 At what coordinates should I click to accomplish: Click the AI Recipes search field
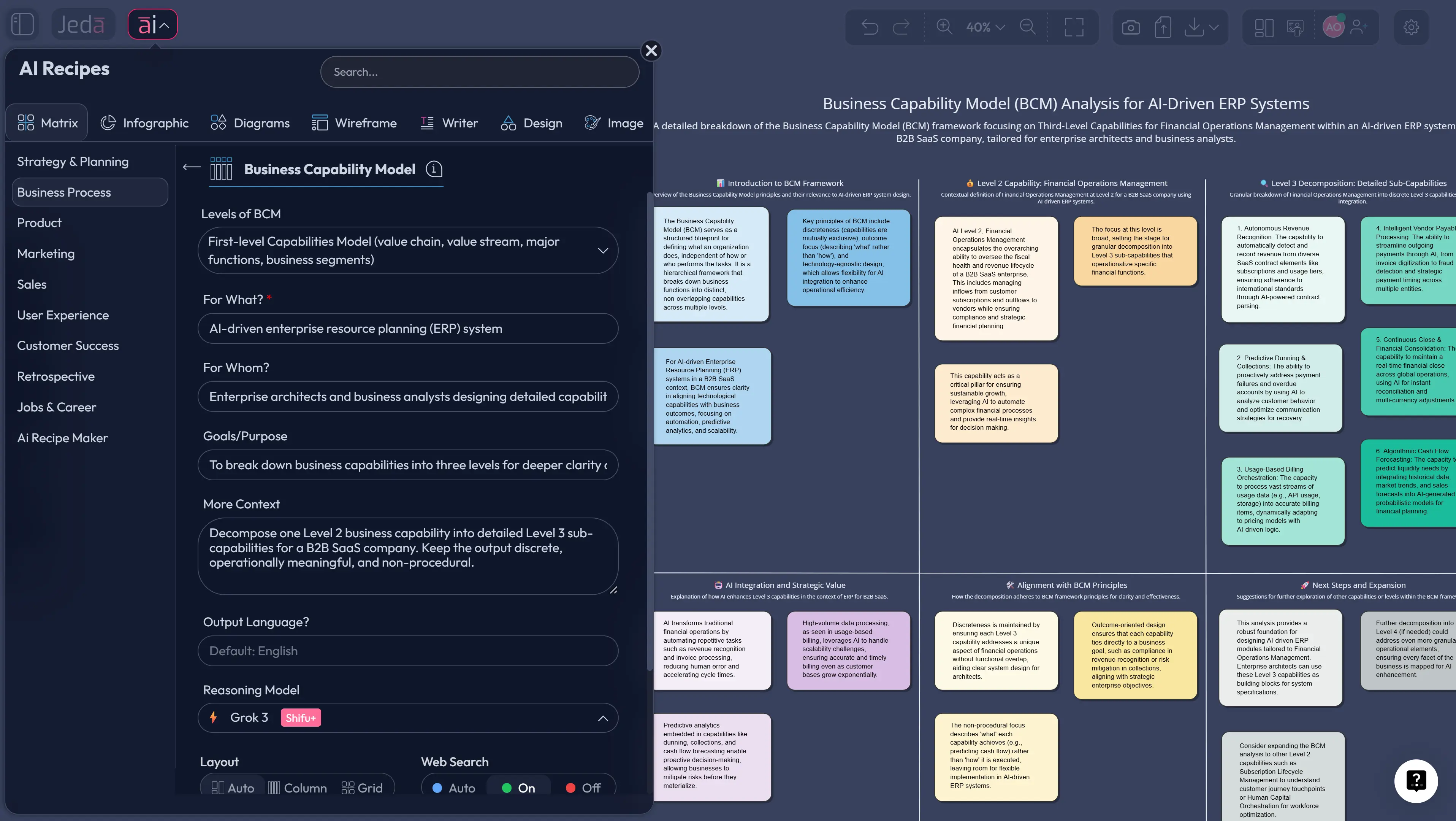coord(479,72)
